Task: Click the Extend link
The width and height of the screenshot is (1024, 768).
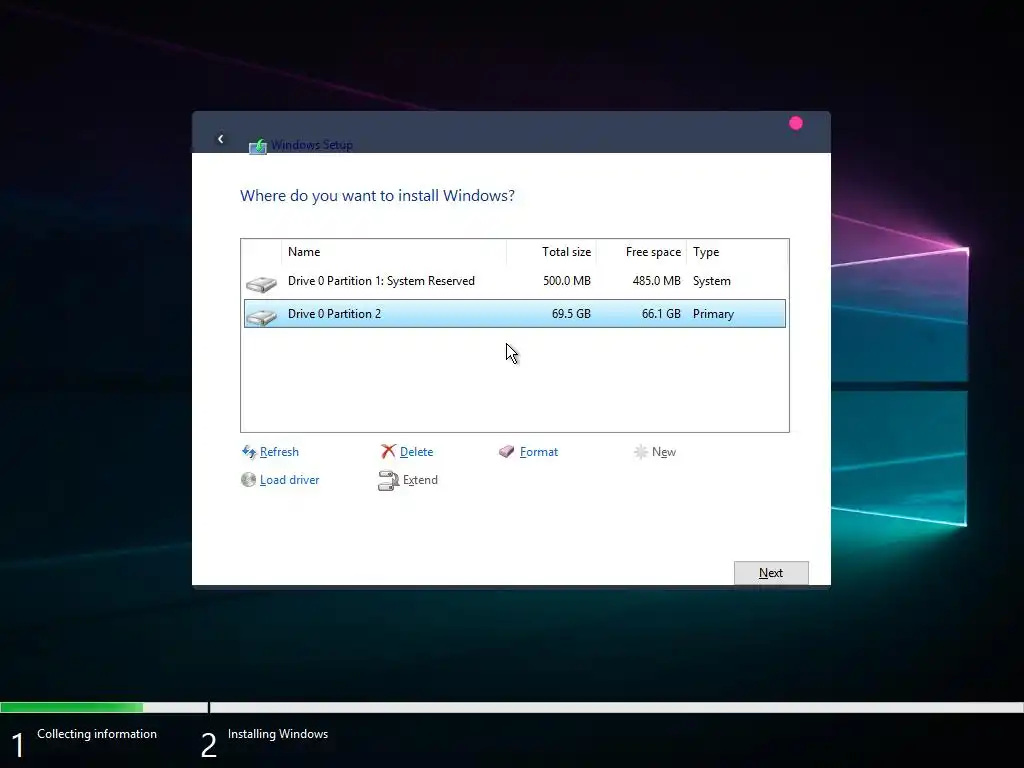Action: (420, 480)
